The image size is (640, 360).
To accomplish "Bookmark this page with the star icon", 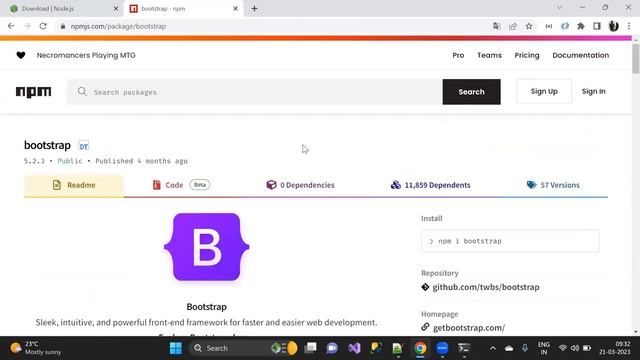I will coord(529,26).
